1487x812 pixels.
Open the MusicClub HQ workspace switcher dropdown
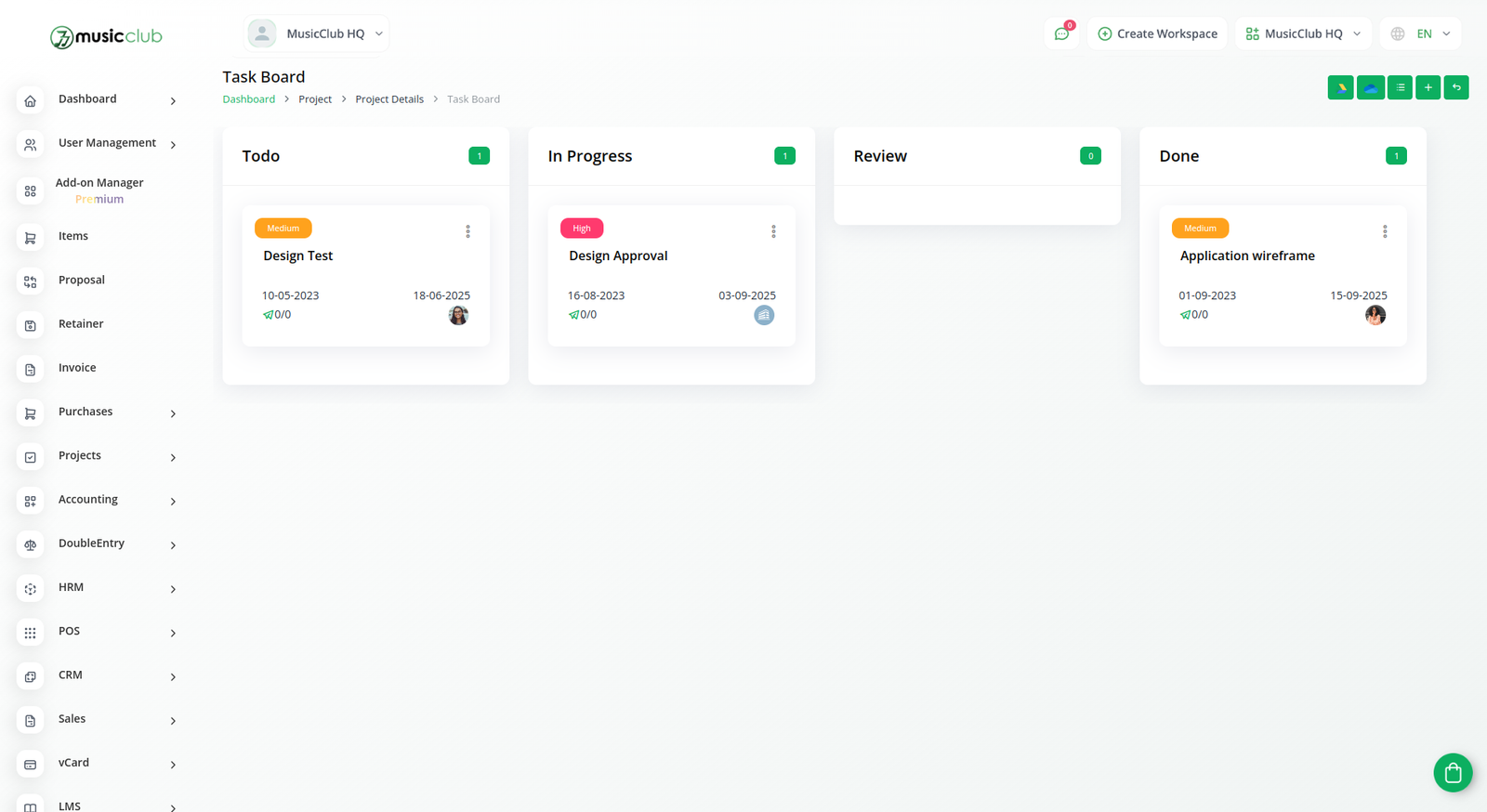pos(1303,33)
